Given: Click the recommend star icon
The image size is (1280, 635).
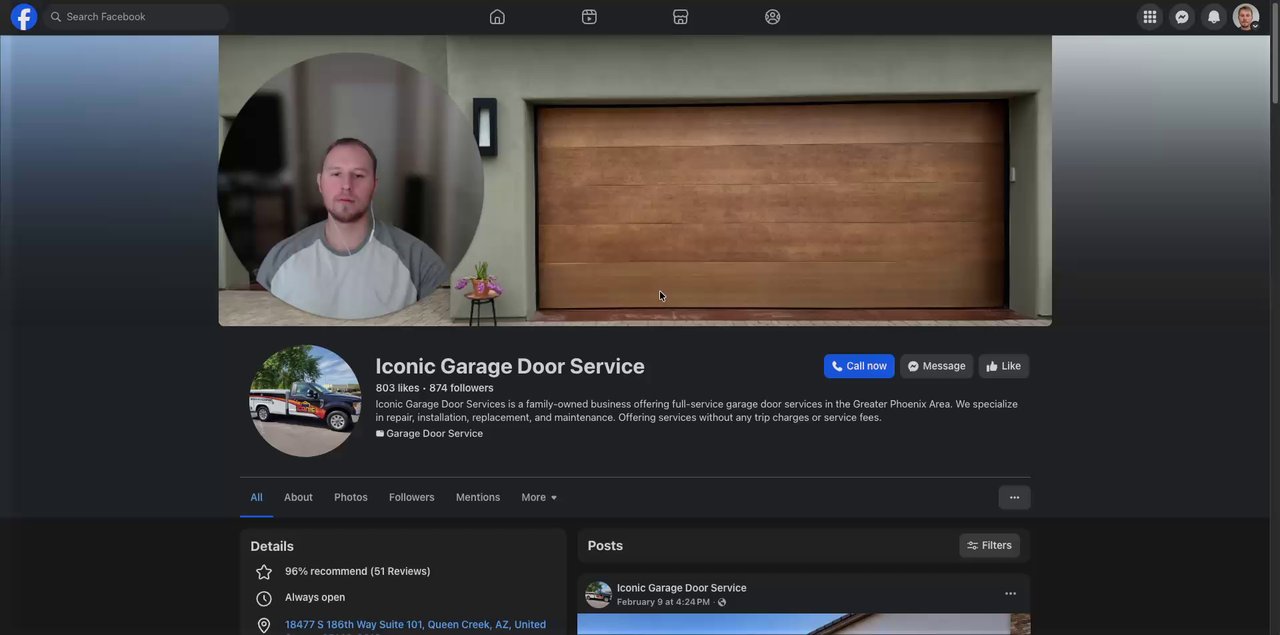Looking at the screenshot, I should (x=264, y=572).
